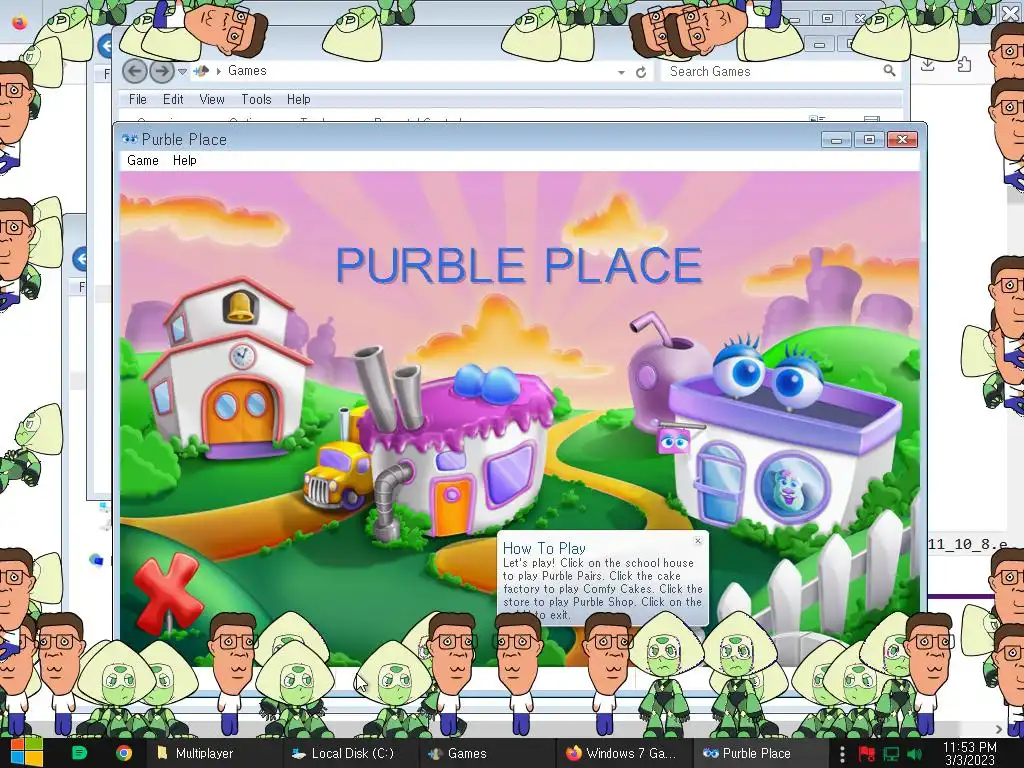1024x768 pixels.
Task: Click the Purble Place title bar icon
Action: 130,139
